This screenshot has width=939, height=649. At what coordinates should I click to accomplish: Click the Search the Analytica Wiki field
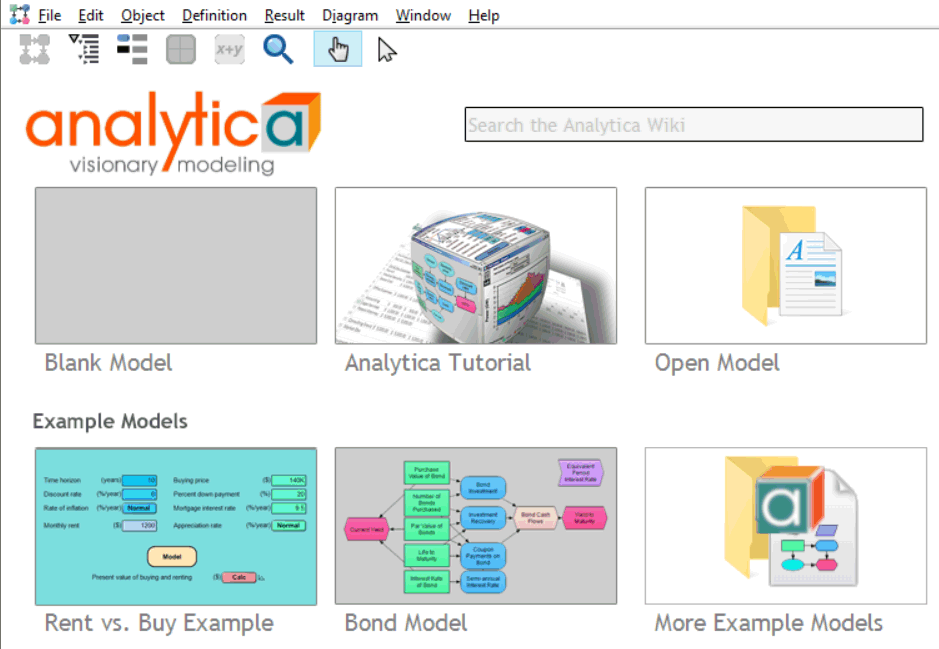click(x=694, y=125)
